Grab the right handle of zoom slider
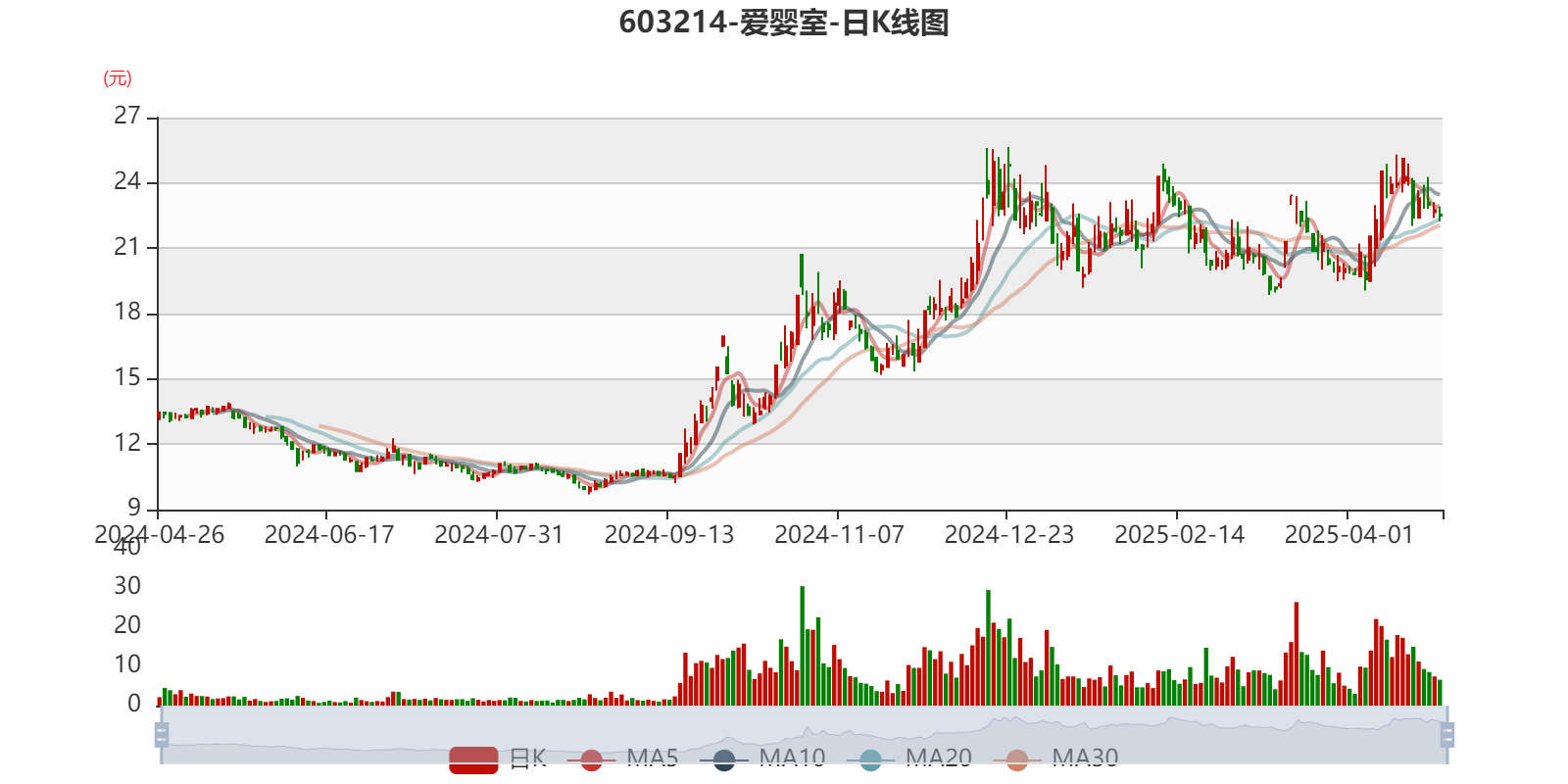Screen dimensions: 1568x784 pos(1448,734)
